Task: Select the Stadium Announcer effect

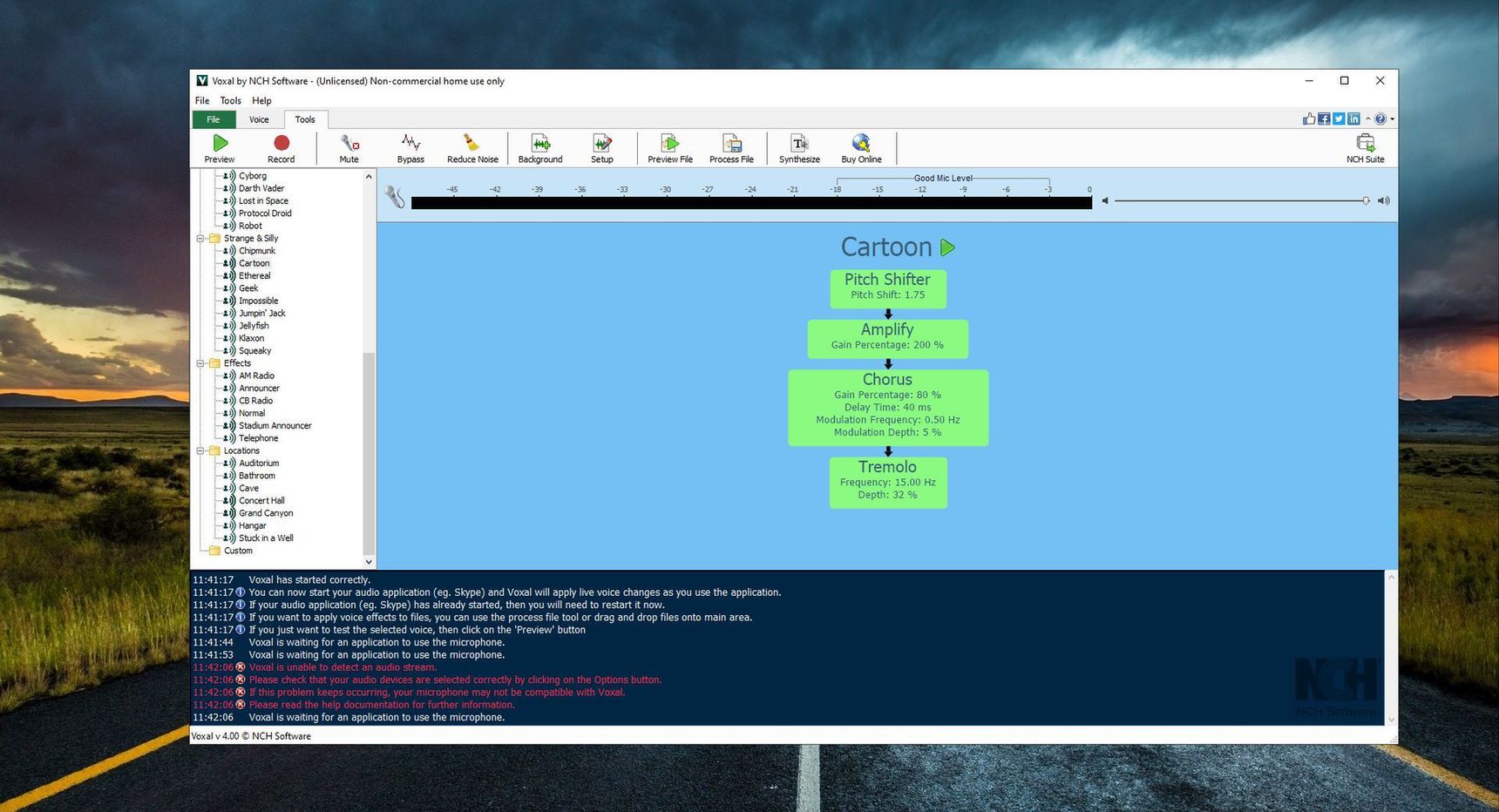Action: (x=275, y=425)
